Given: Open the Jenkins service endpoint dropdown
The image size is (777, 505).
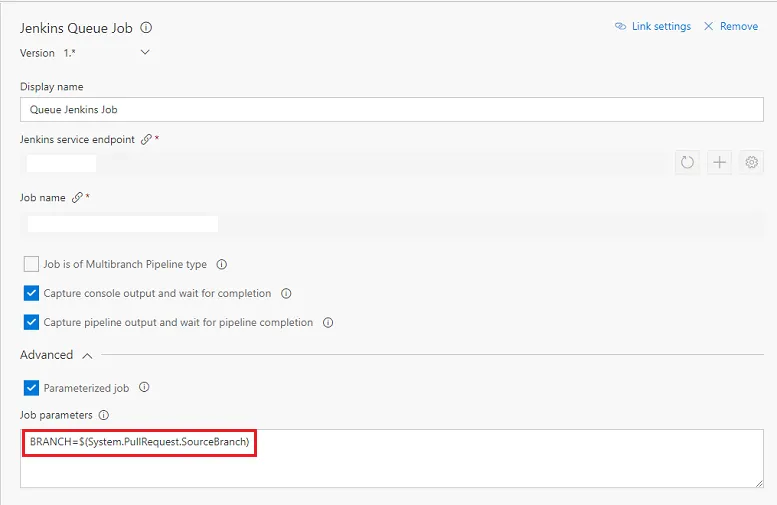Looking at the screenshot, I should tap(344, 163).
